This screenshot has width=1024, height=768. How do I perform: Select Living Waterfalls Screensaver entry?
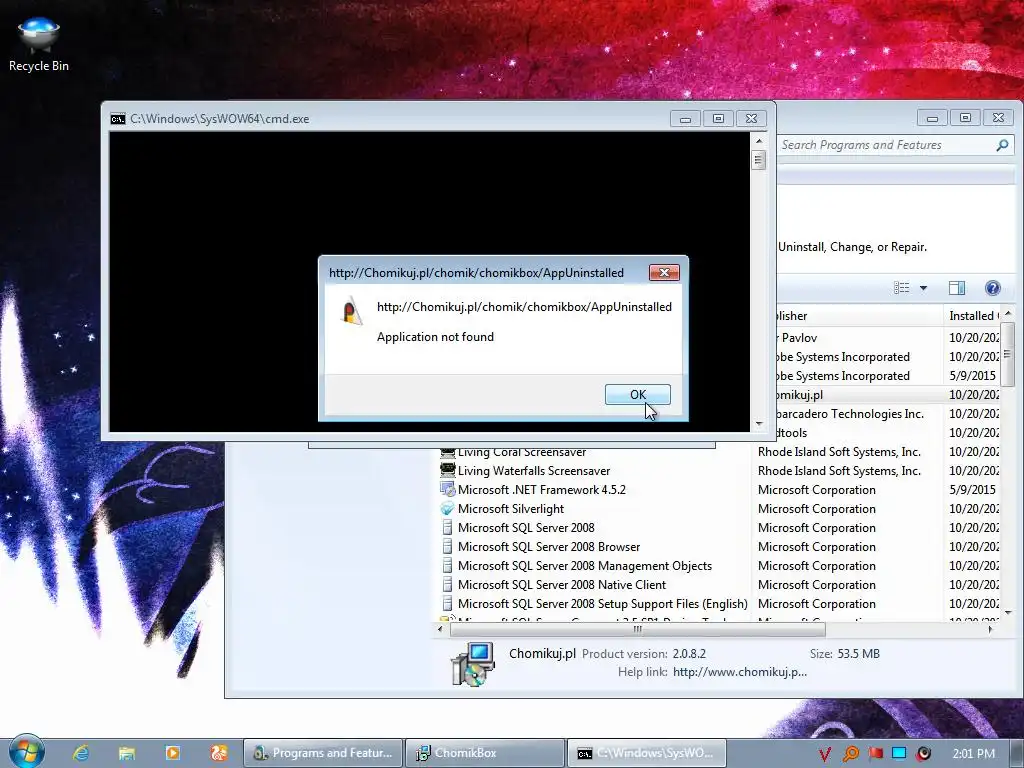534,471
